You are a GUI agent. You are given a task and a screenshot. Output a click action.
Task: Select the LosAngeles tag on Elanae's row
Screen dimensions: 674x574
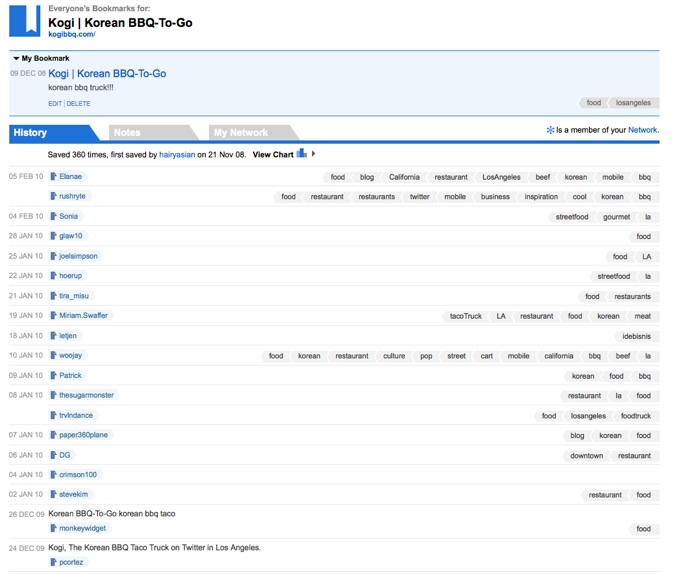click(x=501, y=177)
